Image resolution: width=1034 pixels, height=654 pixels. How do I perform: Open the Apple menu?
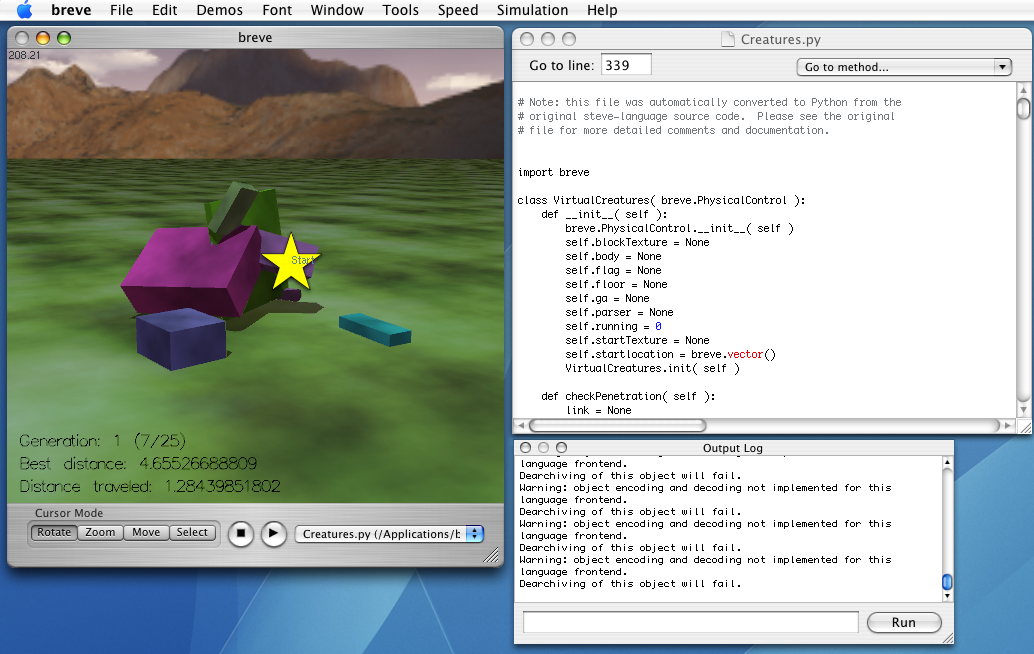24,10
